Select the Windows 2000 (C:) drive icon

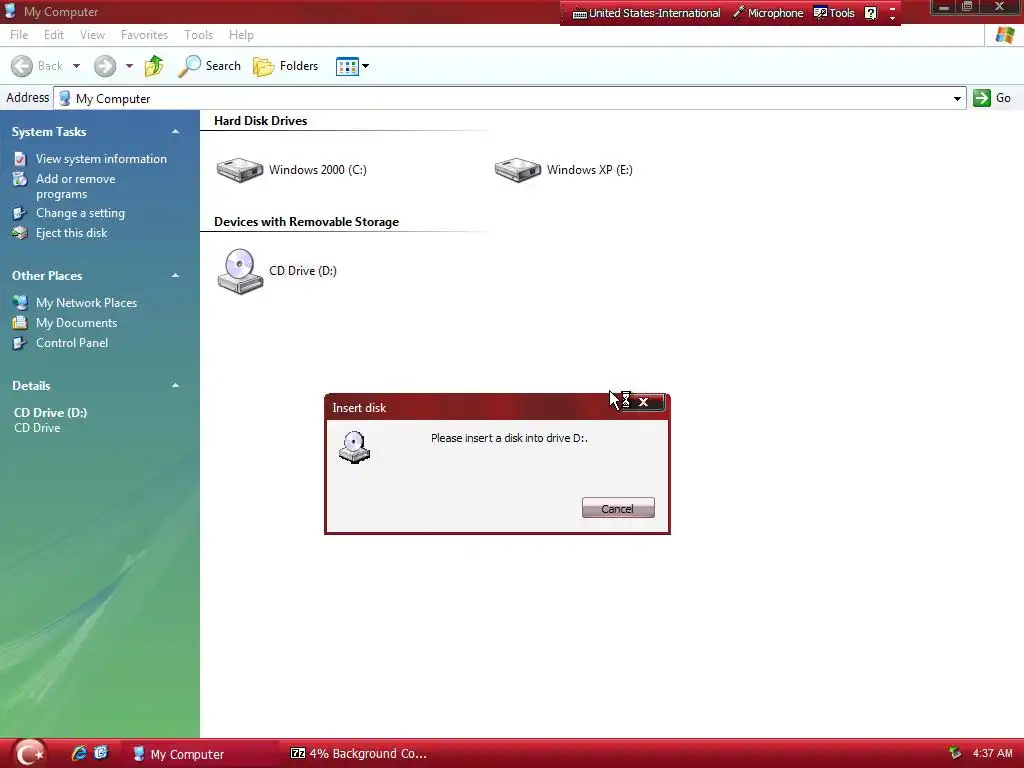point(240,170)
